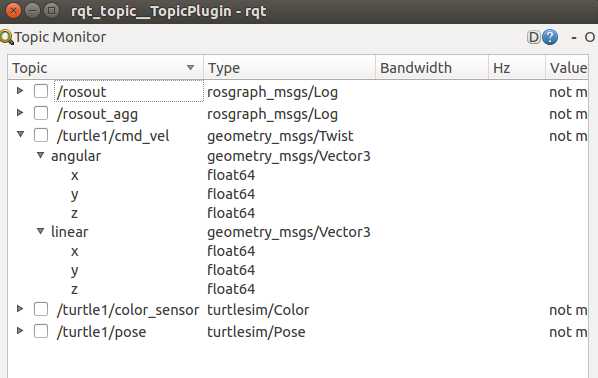
Task: Sort by the Bandwidth column header
Action: pos(432,68)
